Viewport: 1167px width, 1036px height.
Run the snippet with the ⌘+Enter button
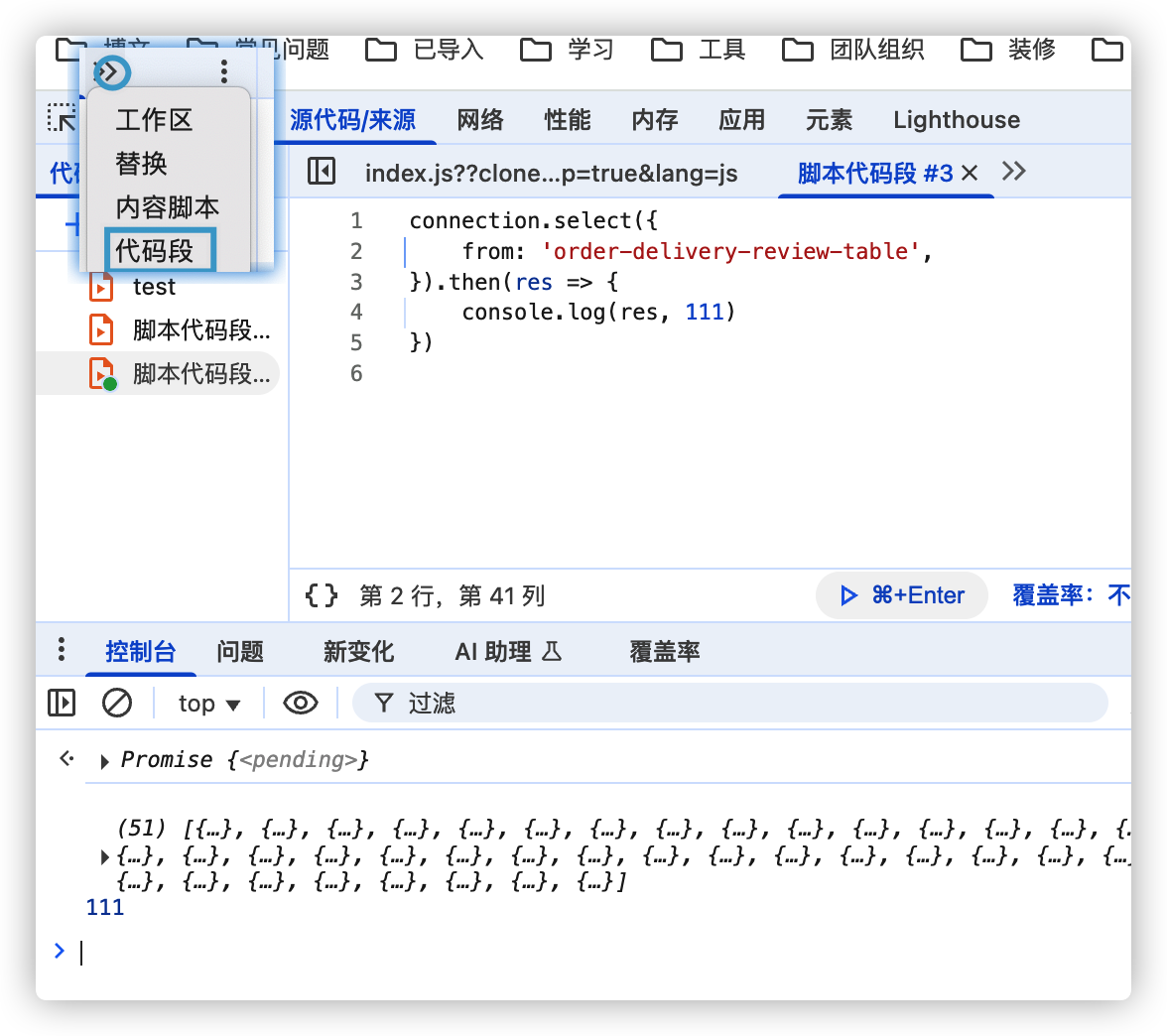(901, 595)
